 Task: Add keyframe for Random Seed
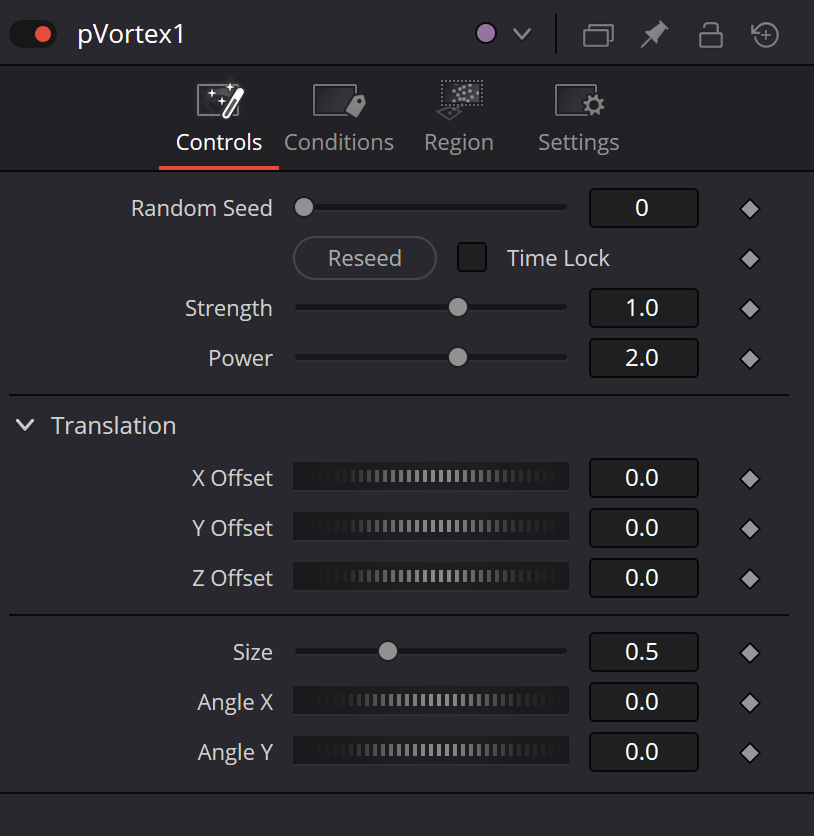[x=749, y=208]
